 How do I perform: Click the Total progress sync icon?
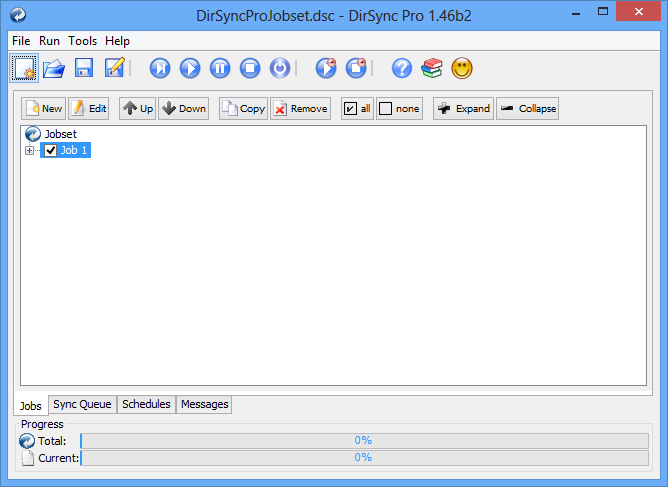point(27,441)
